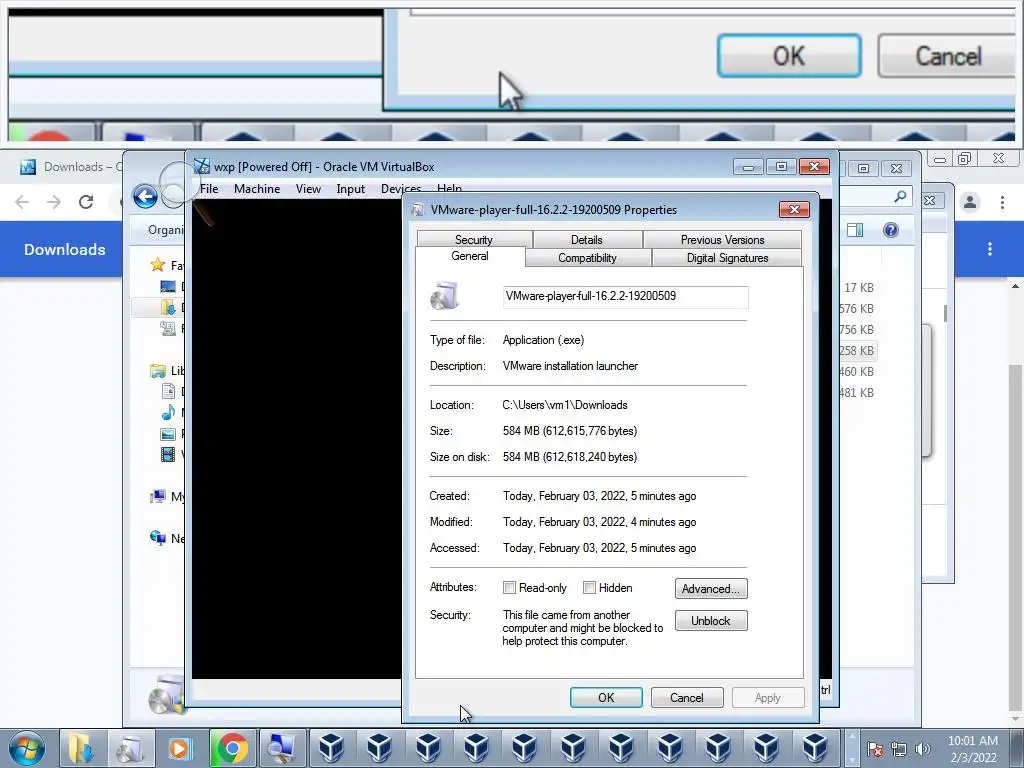Click the volume speaker tray icon
1024x768 pixels.
coord(922,749)
